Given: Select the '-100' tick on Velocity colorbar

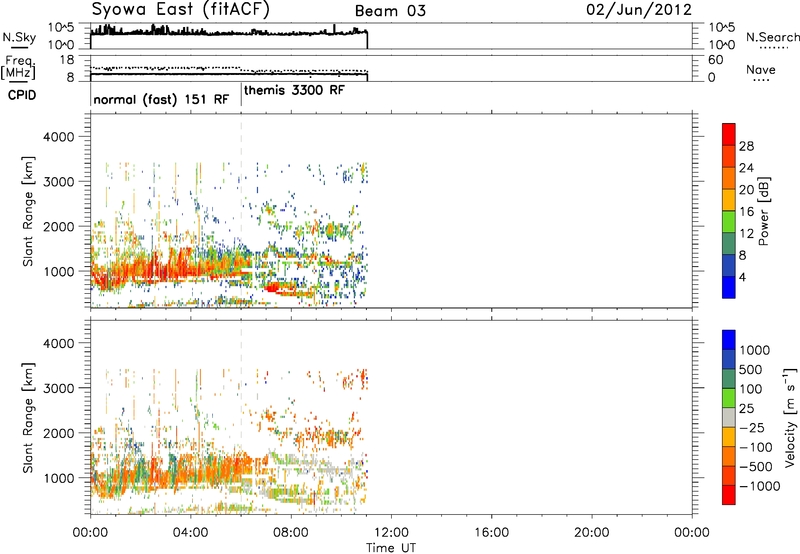Looking at the screenshot, I should tap(755, 447).
